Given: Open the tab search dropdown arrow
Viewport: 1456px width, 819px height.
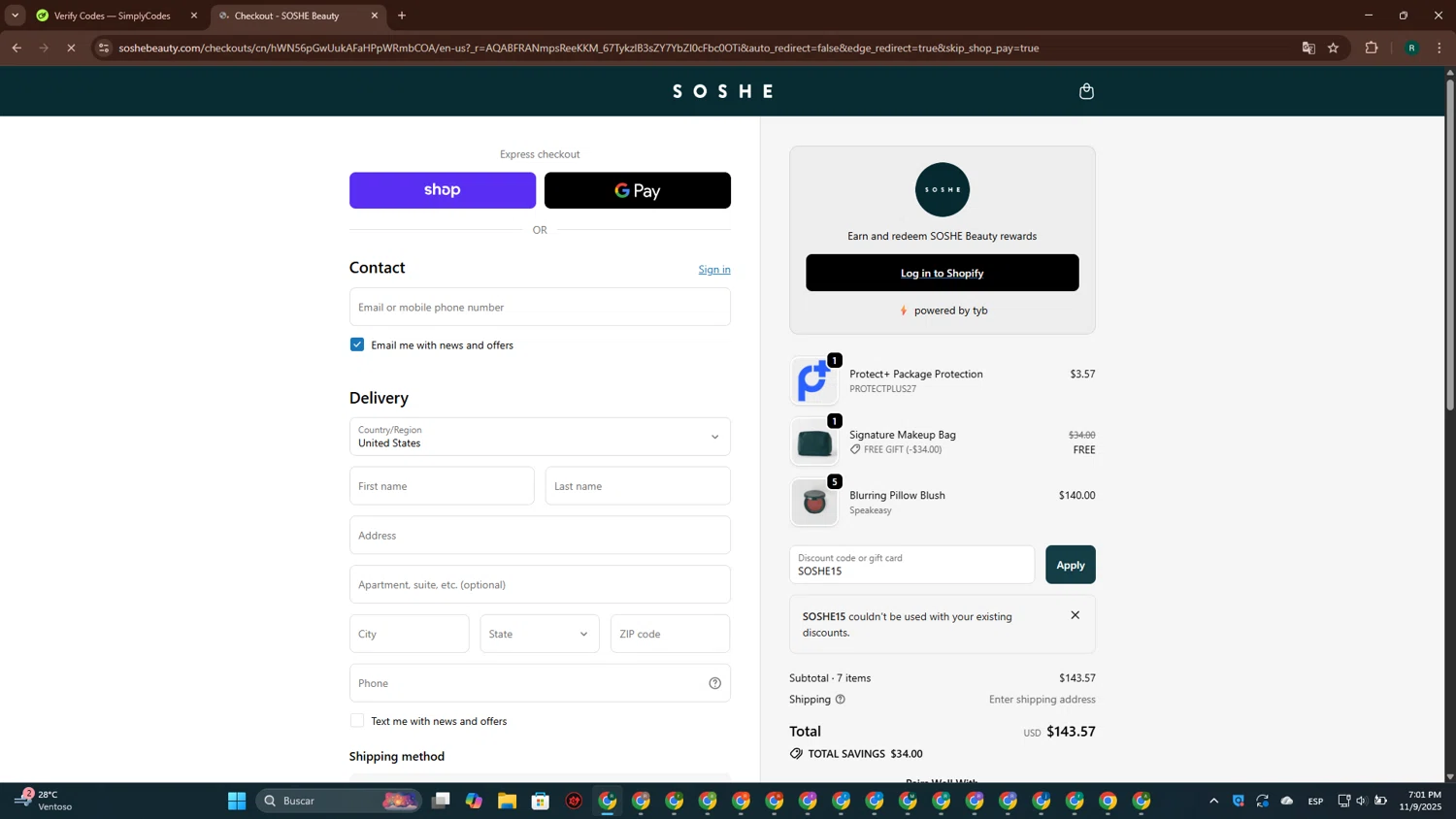Looking at the screenshot, I should 15,16.
